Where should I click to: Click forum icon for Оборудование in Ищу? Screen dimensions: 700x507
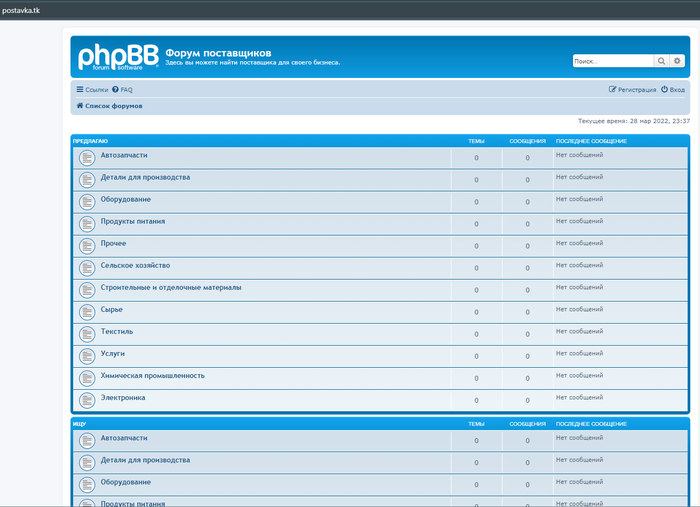coord(87,485)
